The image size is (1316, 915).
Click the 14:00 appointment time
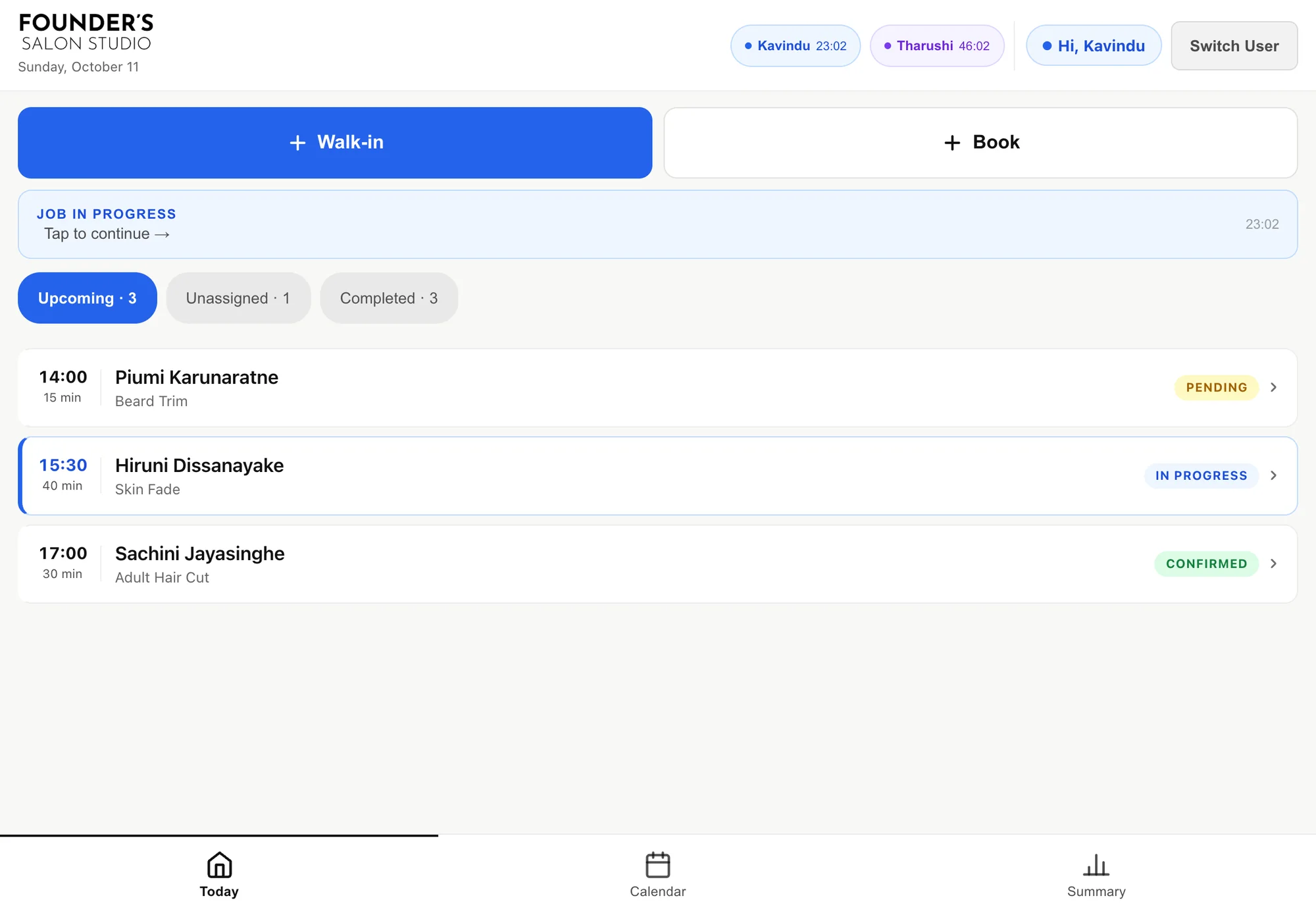coord(63,377)
